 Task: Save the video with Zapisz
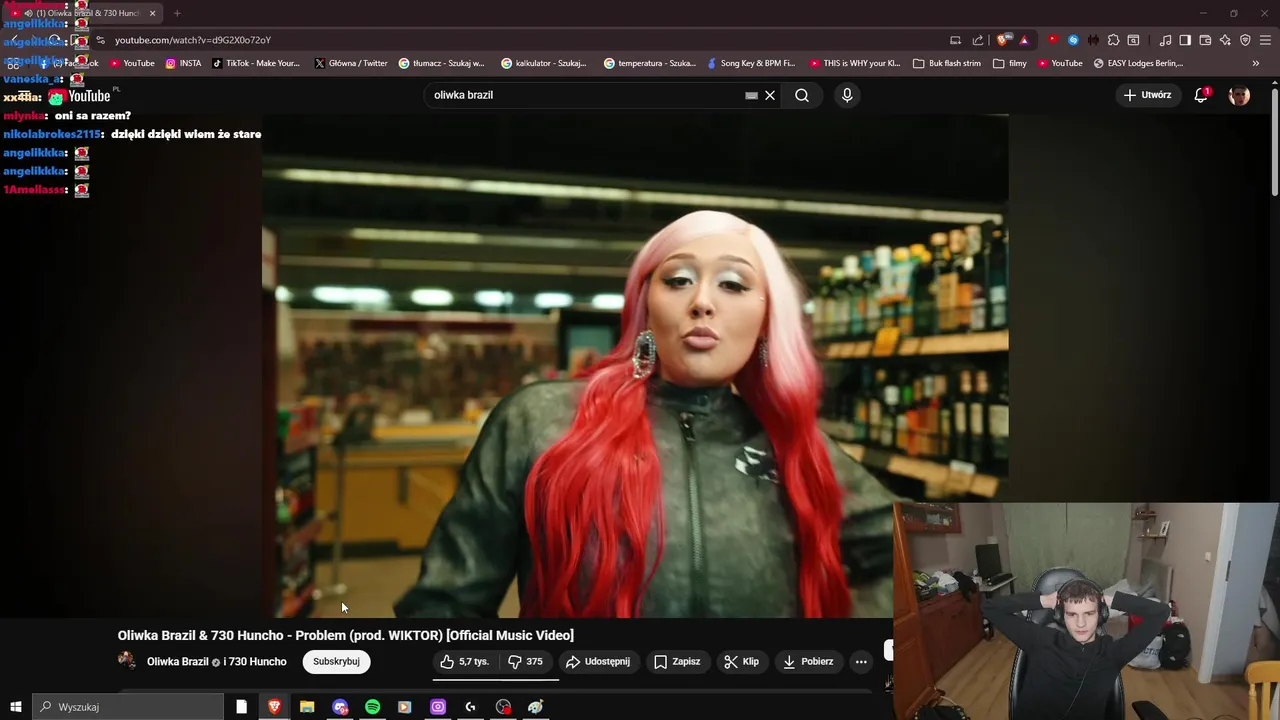click(x=677, y=661)
